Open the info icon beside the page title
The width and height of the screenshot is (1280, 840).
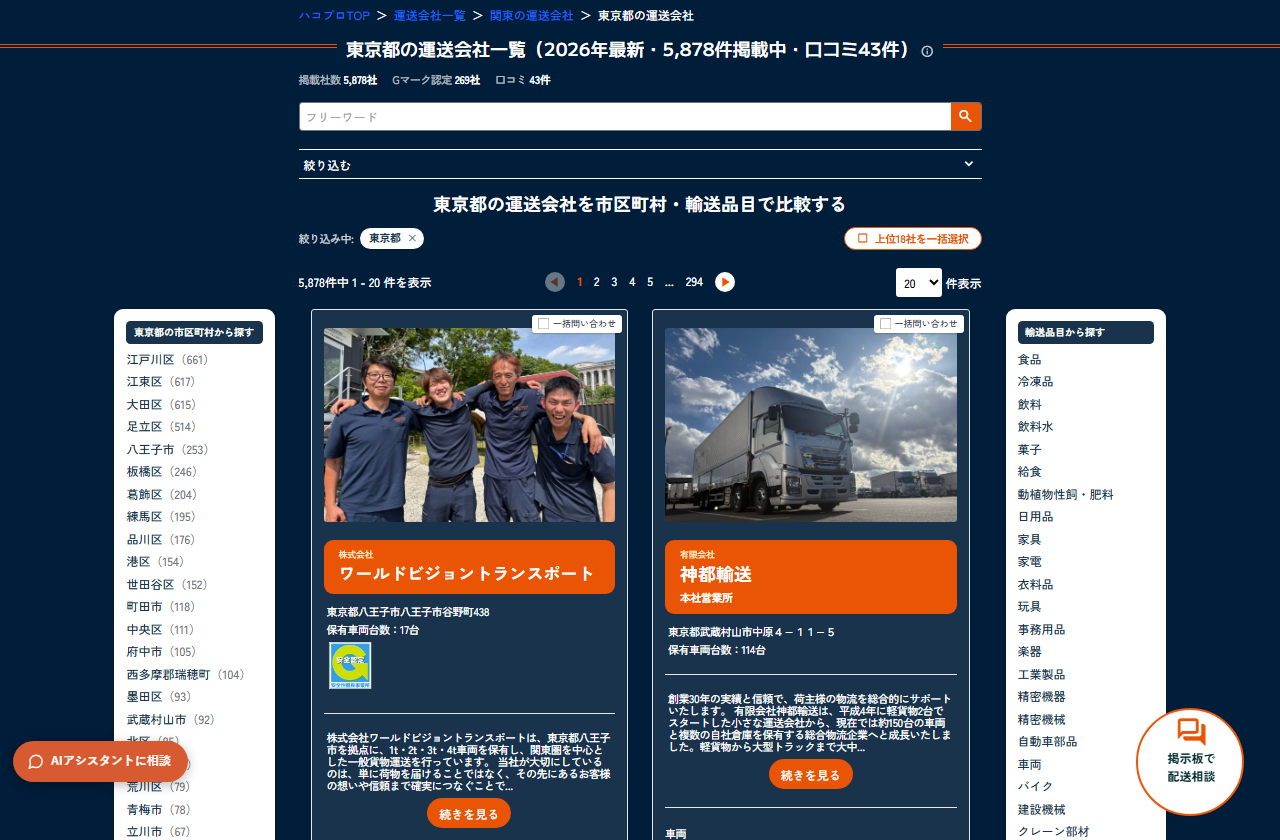pyautogui.click(x=927, y=51)
